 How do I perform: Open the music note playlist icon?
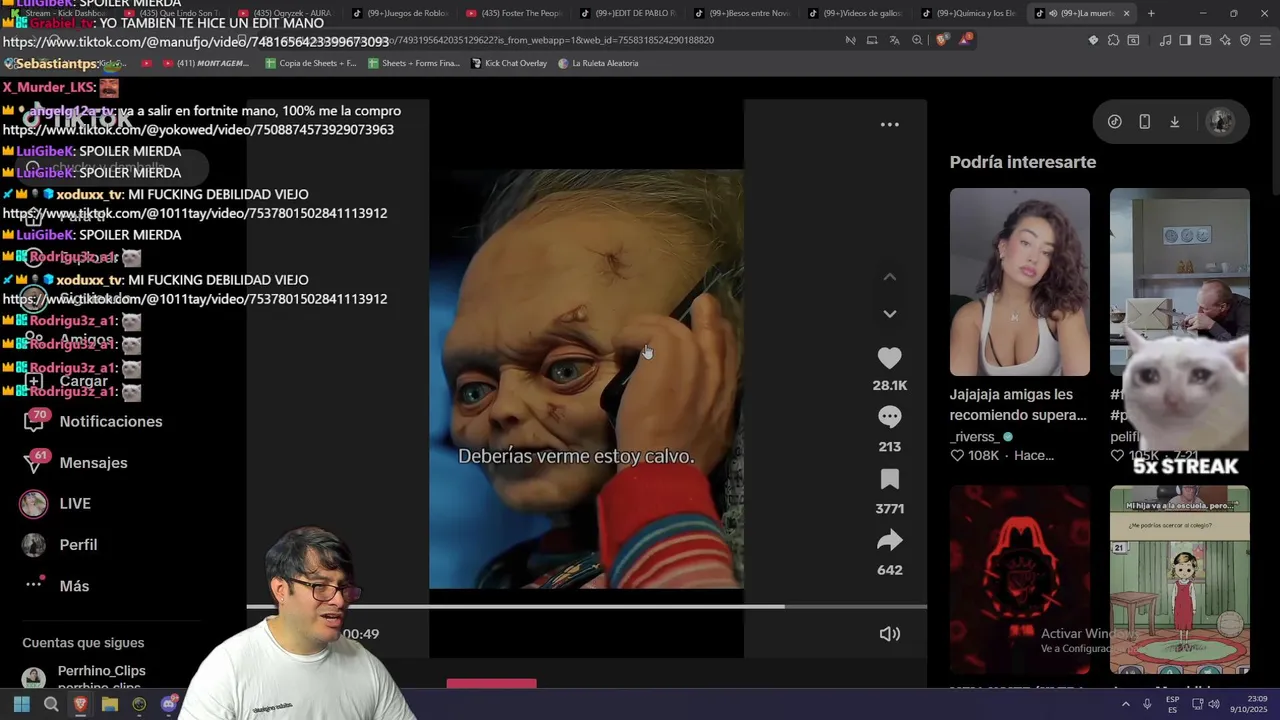[x=1165, y=40]
